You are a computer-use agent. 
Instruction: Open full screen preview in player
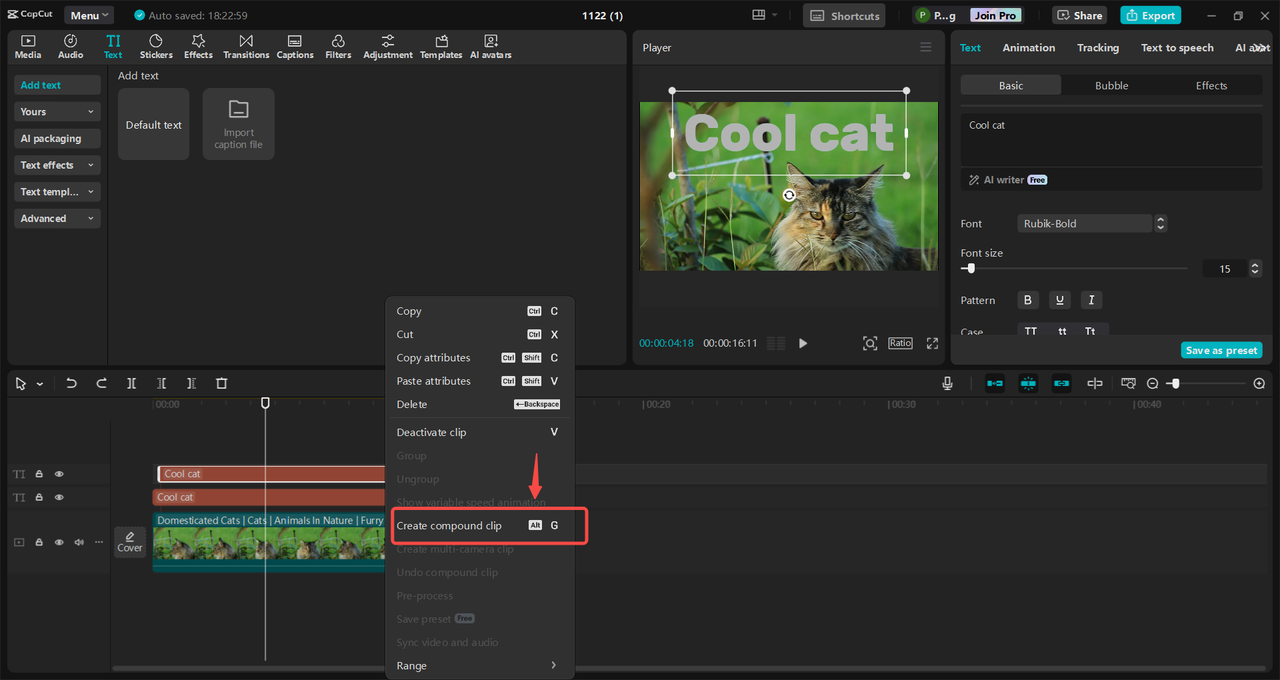pyautogui.click(x=932, y=343)
